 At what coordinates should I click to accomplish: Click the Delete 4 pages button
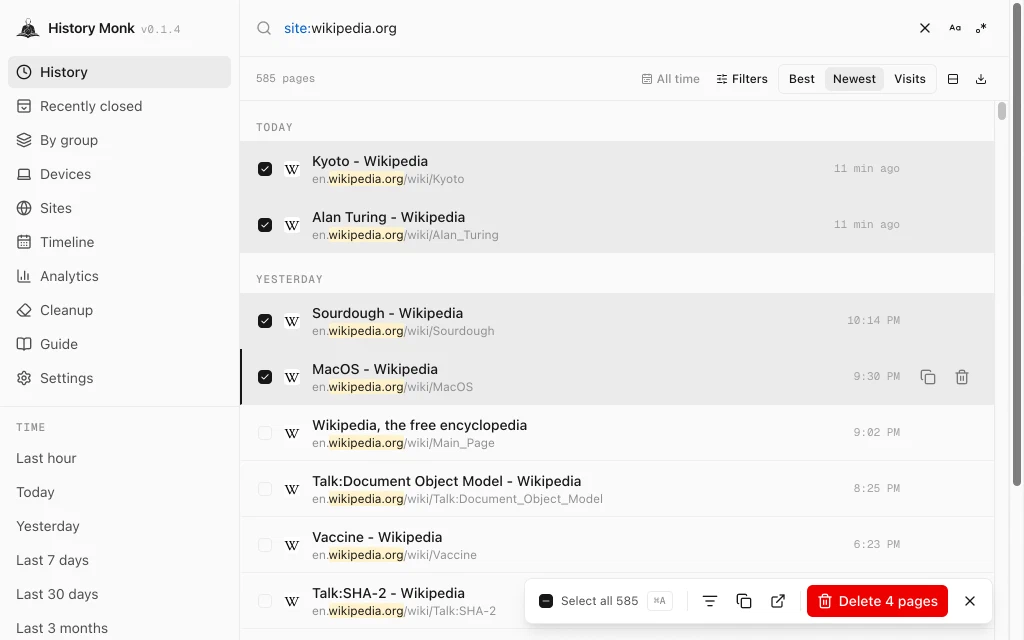(x=877, y=601)
